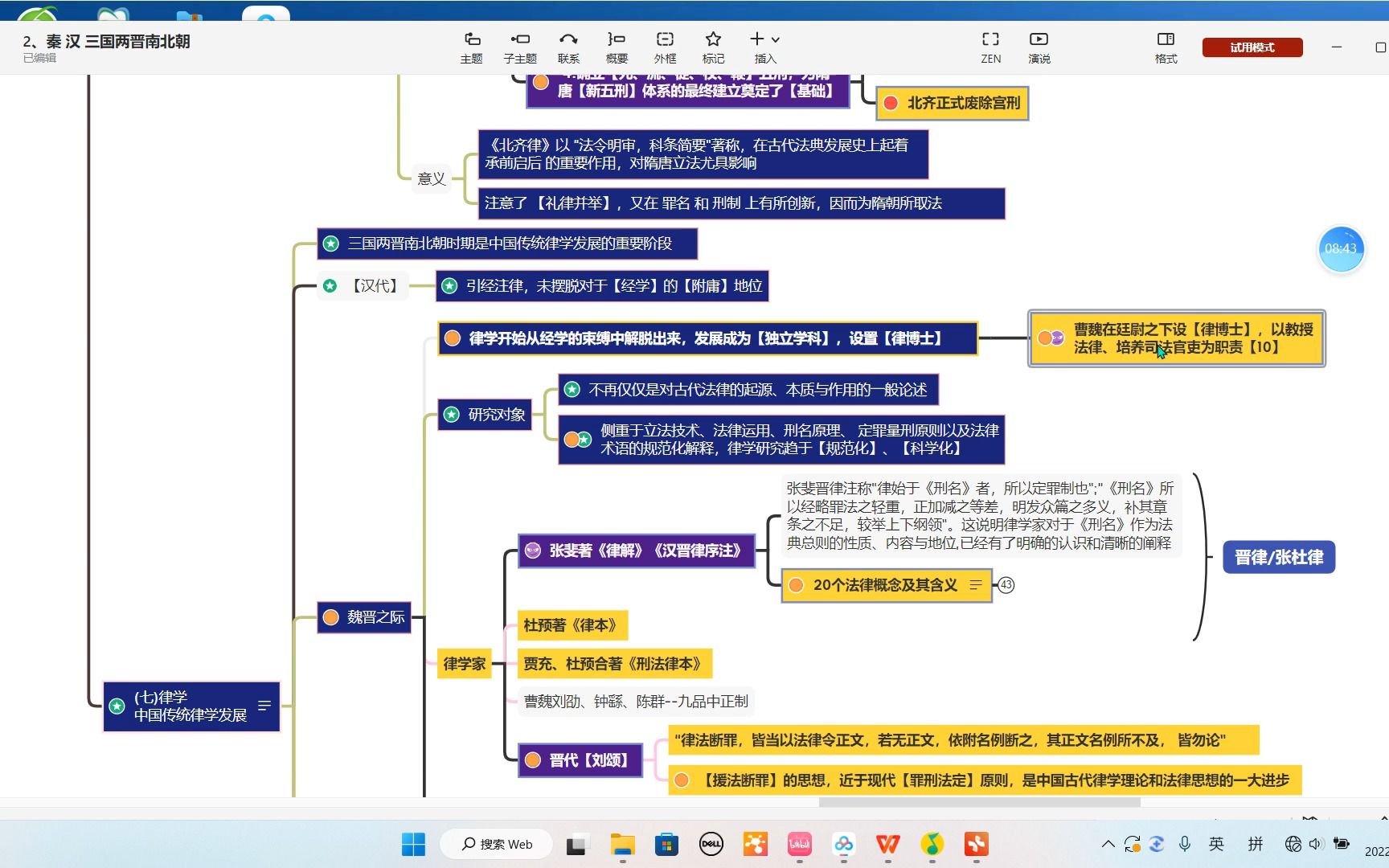The image size is (1389, 868).
Task: Click red marker on 北齐正式废除宫刑
Action: 891,103
